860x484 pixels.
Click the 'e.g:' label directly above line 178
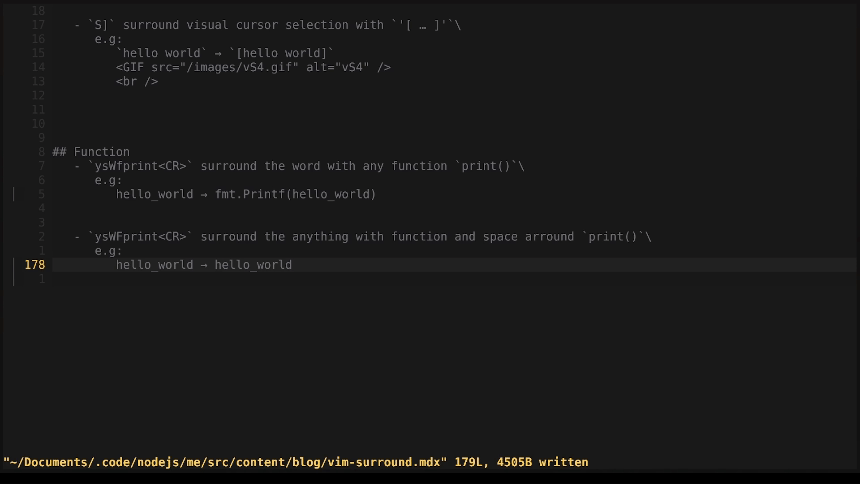click(x=108, y=251)
